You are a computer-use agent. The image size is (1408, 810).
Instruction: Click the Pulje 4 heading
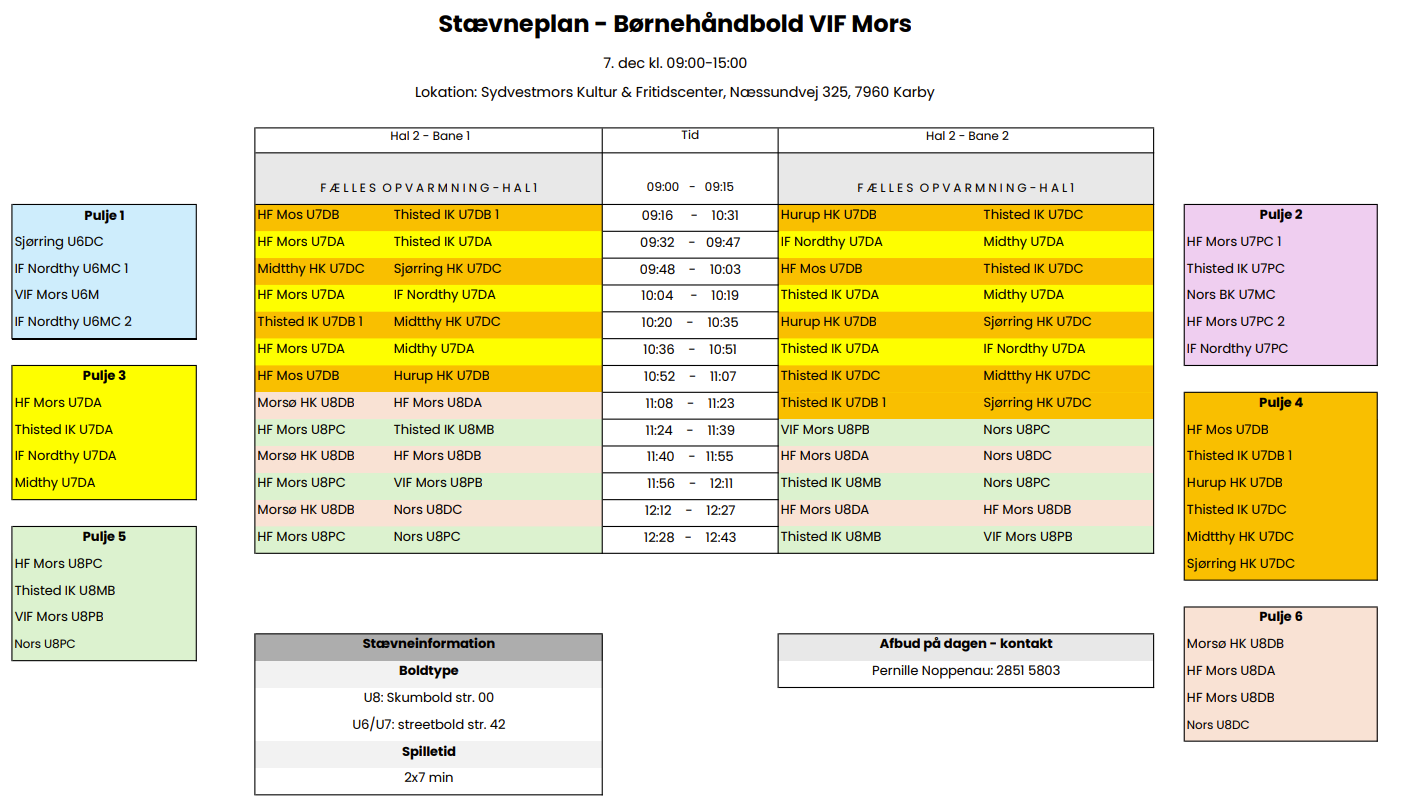[1280, 403]
